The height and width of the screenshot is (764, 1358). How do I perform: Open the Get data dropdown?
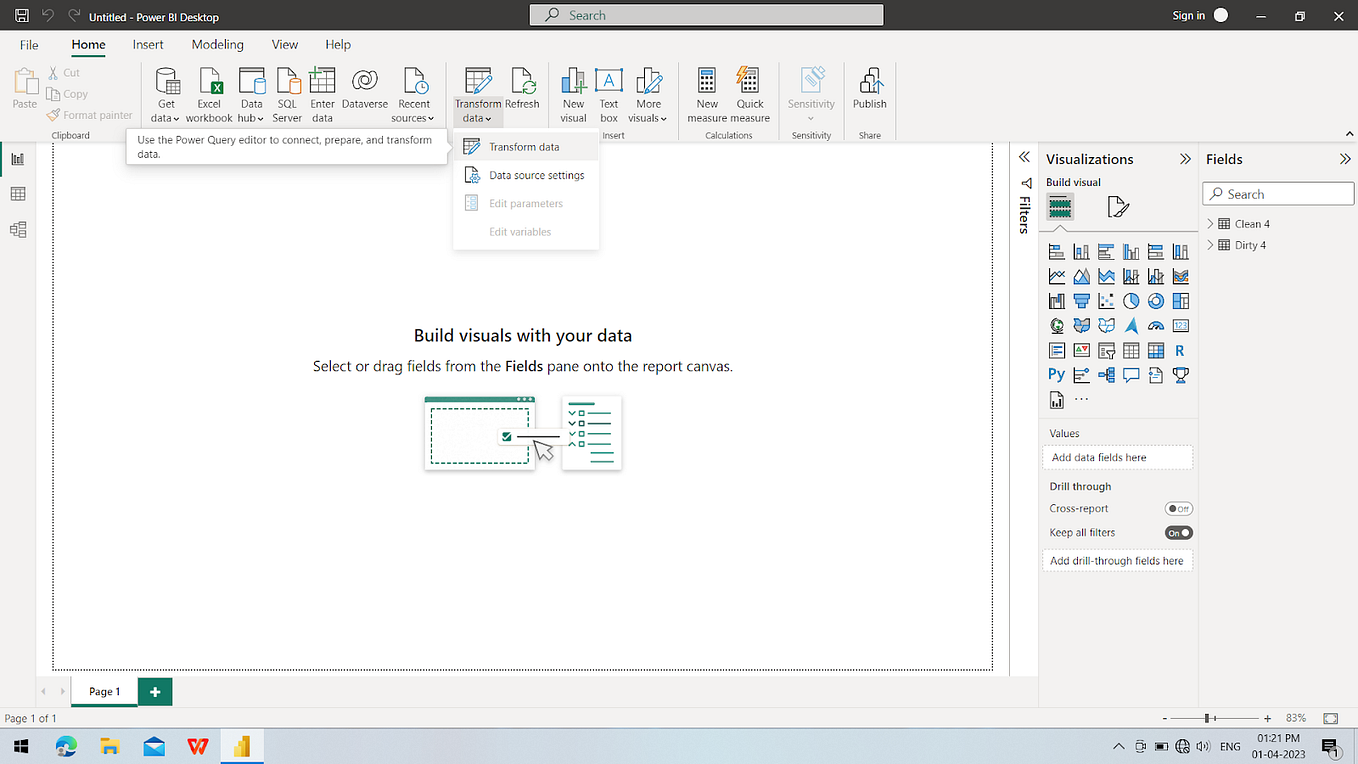[166, 96]
